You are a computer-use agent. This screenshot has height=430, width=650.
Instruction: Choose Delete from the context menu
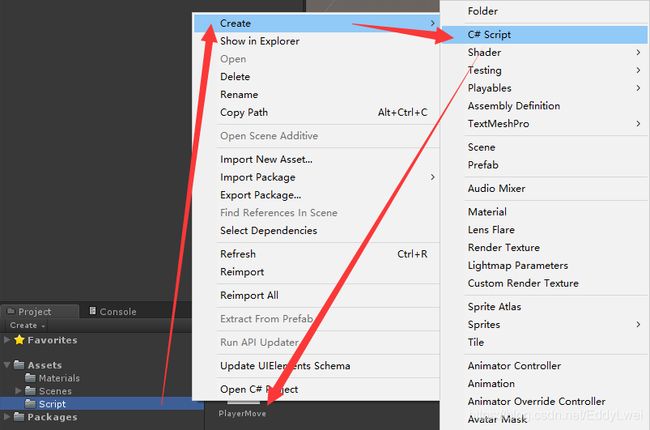click(x=317, y=77)
